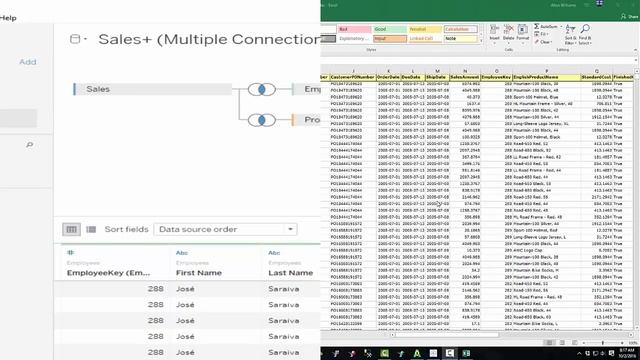
Task: Select the Product table pill in the join canvas
Action: tap(306, 120)
